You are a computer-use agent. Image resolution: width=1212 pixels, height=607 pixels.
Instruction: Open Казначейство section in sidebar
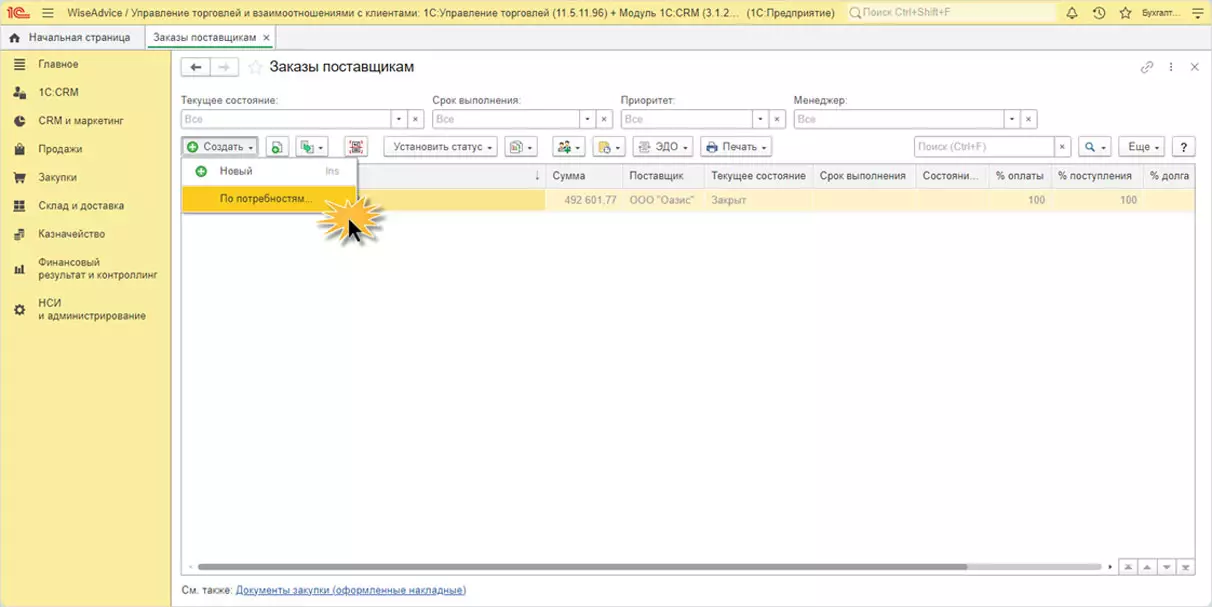point(72,234)
